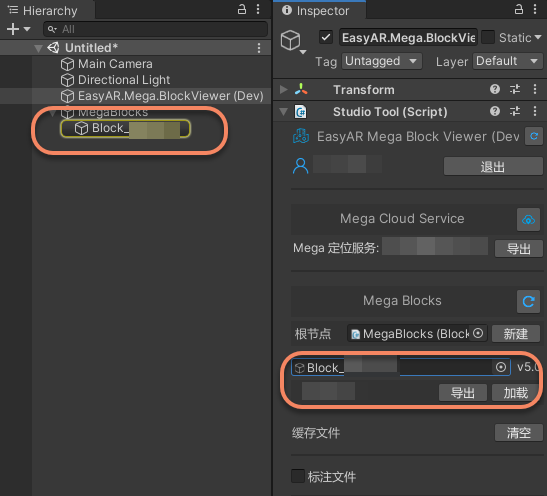Click refresh icon beside EasyAR Mega Block Viewer
Image resolution: width=547 pixels, height=496 pixels.
[534, 136]
